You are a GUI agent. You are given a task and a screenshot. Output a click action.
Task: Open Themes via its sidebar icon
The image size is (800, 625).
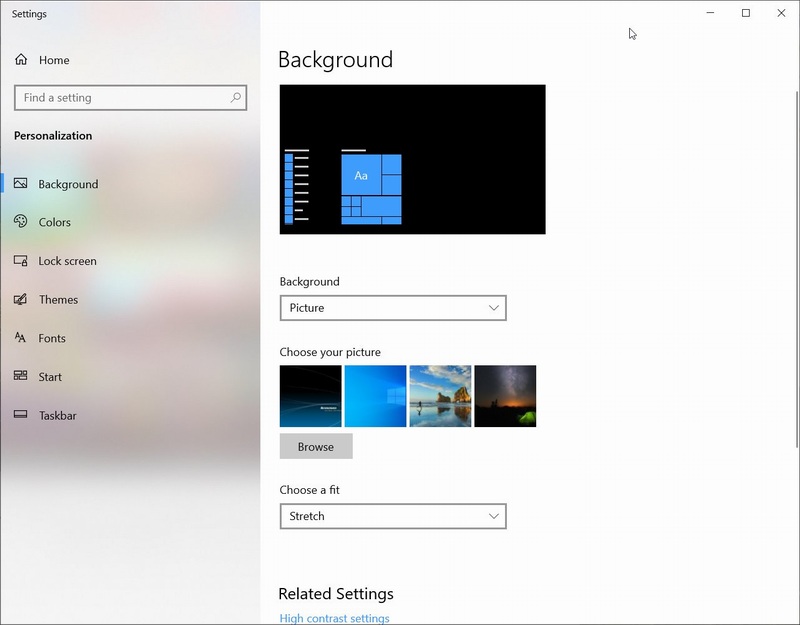pos(21,299)
